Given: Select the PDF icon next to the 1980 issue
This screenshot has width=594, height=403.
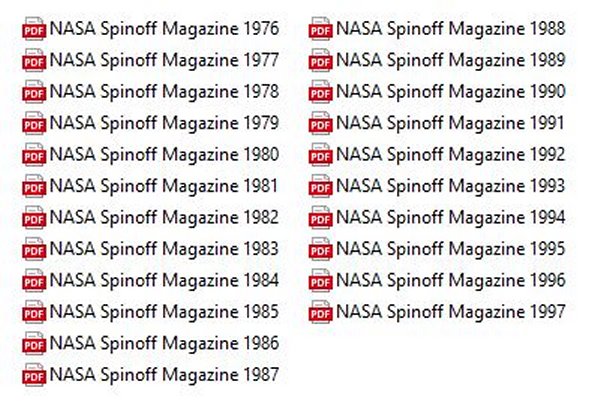Looking at the screenshot, I should point(34,155).
